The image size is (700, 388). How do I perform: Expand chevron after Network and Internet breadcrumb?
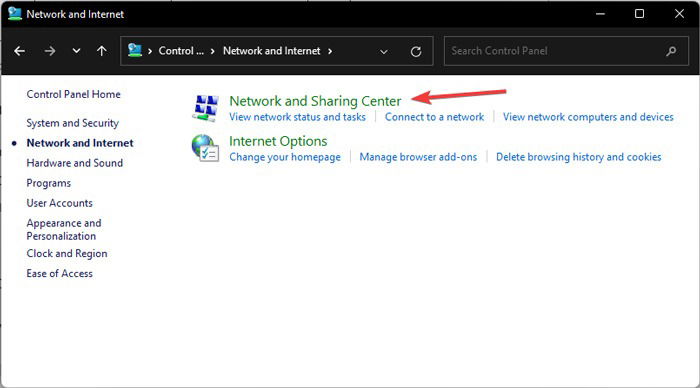pos(330,51)
